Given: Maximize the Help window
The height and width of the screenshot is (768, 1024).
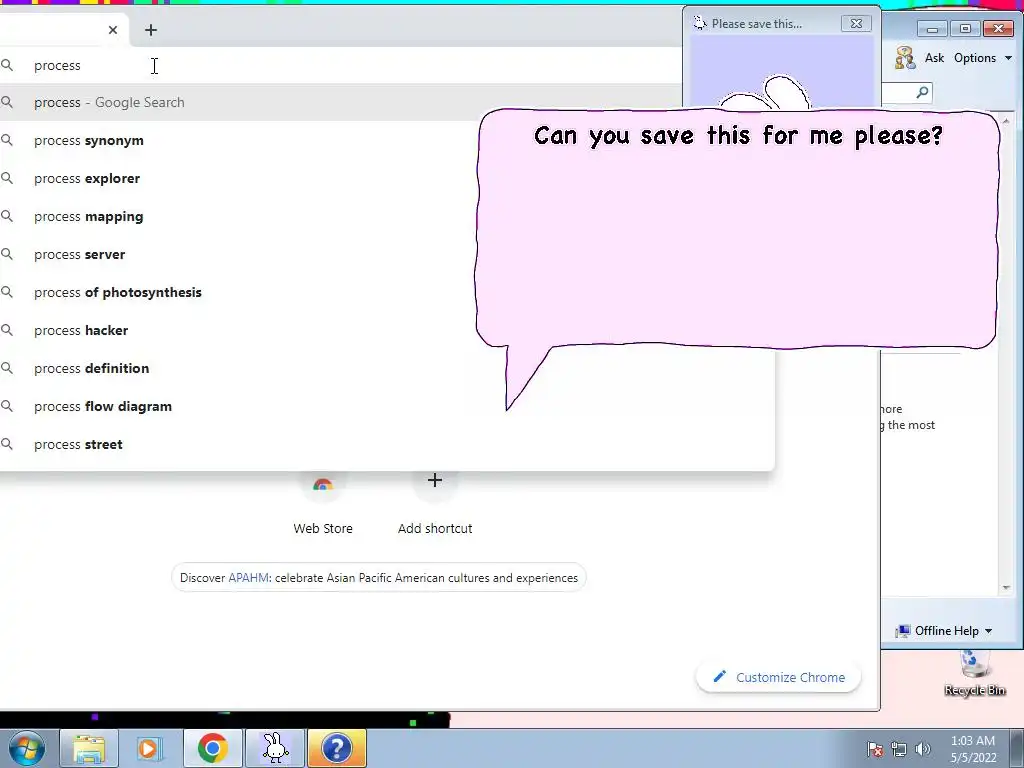Looking at the screenshot, I should [x=965, y=29].
